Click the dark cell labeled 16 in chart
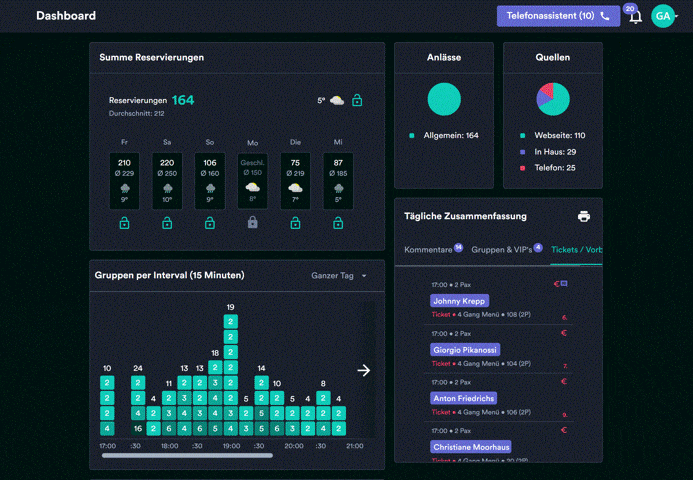693x480 pixels. (138, 428)
